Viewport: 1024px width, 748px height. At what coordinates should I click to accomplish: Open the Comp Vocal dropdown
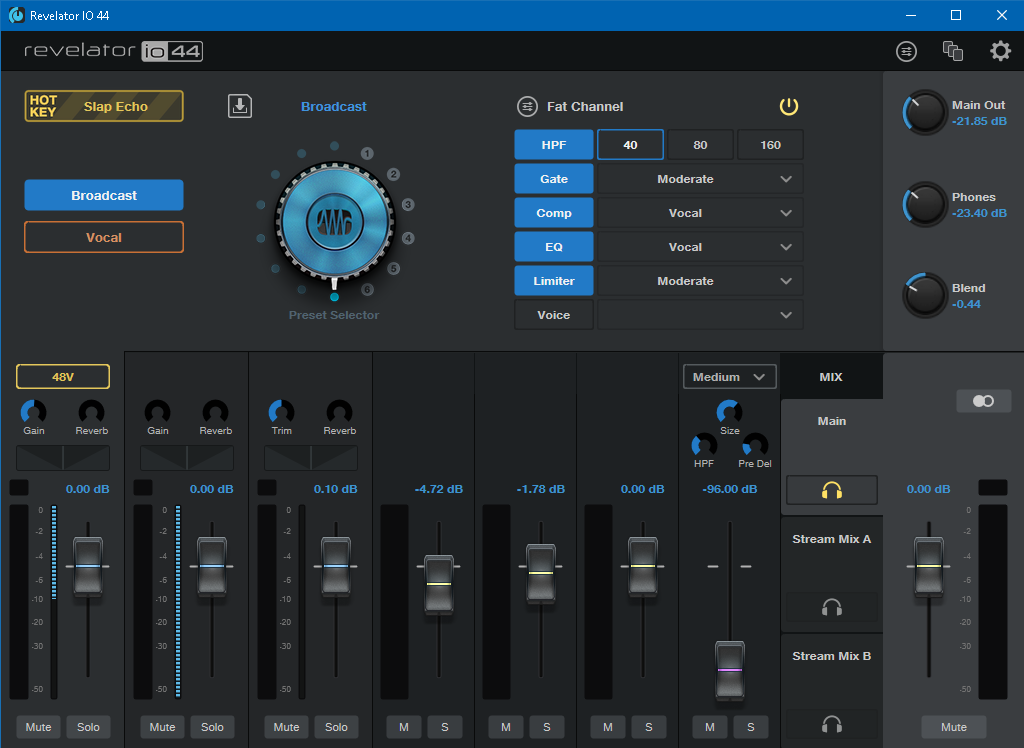tap(700, 213)
